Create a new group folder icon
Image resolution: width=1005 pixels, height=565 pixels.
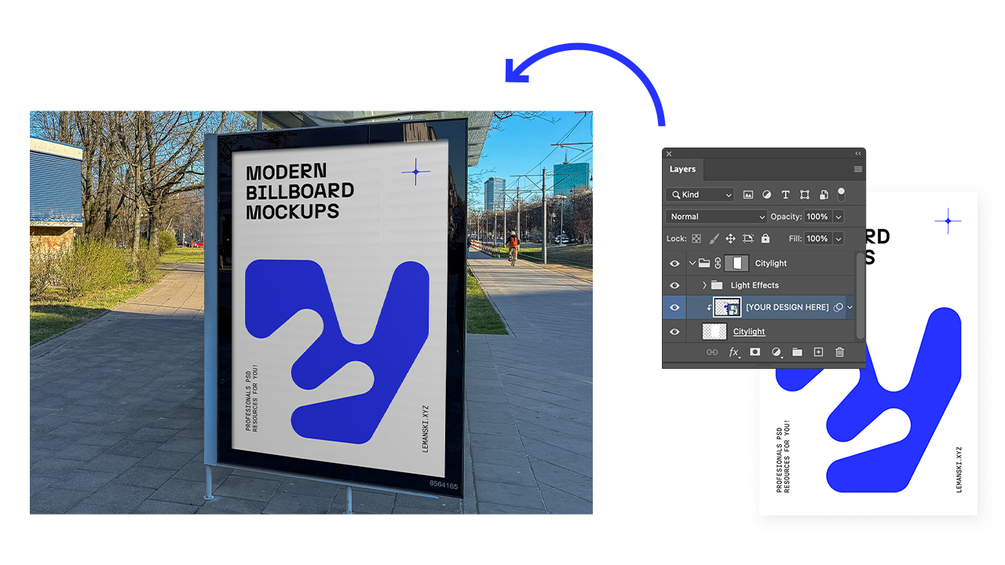pyautogui.click(x=797, y=352)
